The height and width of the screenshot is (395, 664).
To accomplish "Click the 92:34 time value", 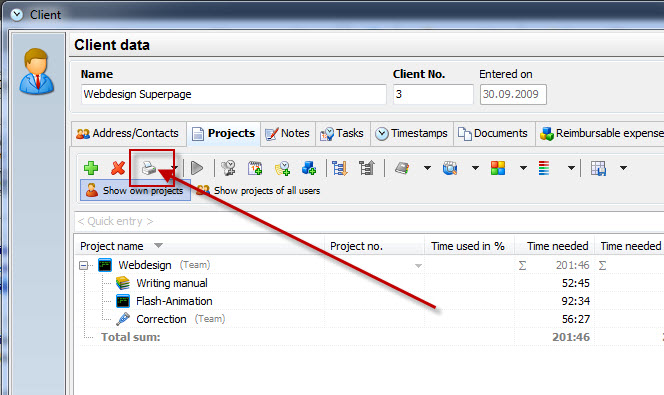I will click(575, 301).
